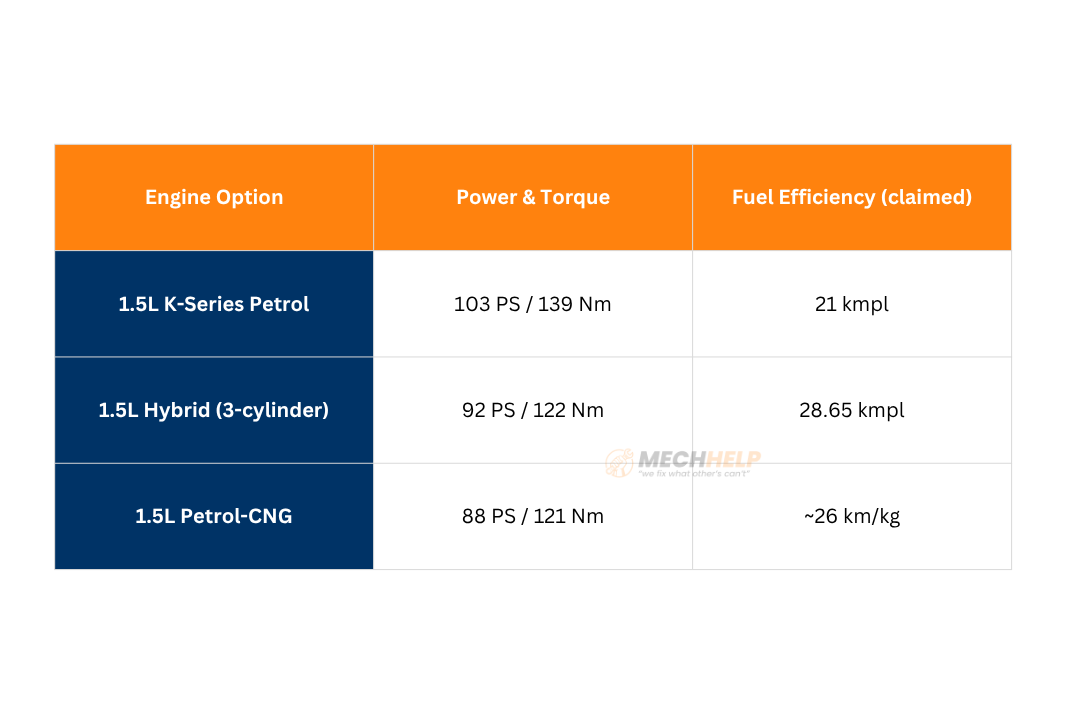Select the ~26 km/kg efficiency cell
The image size is (1080, 720).
[x=852, y=517]
